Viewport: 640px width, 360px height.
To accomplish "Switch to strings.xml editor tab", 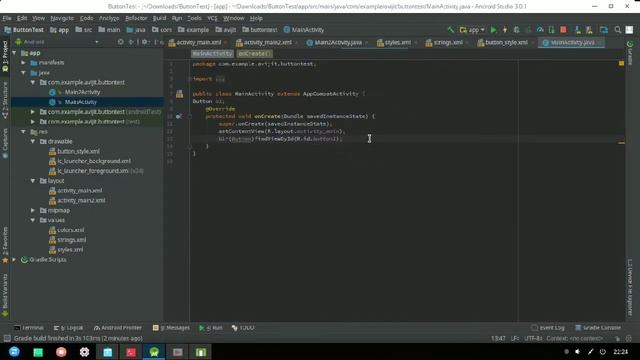I will click(447, 42).
